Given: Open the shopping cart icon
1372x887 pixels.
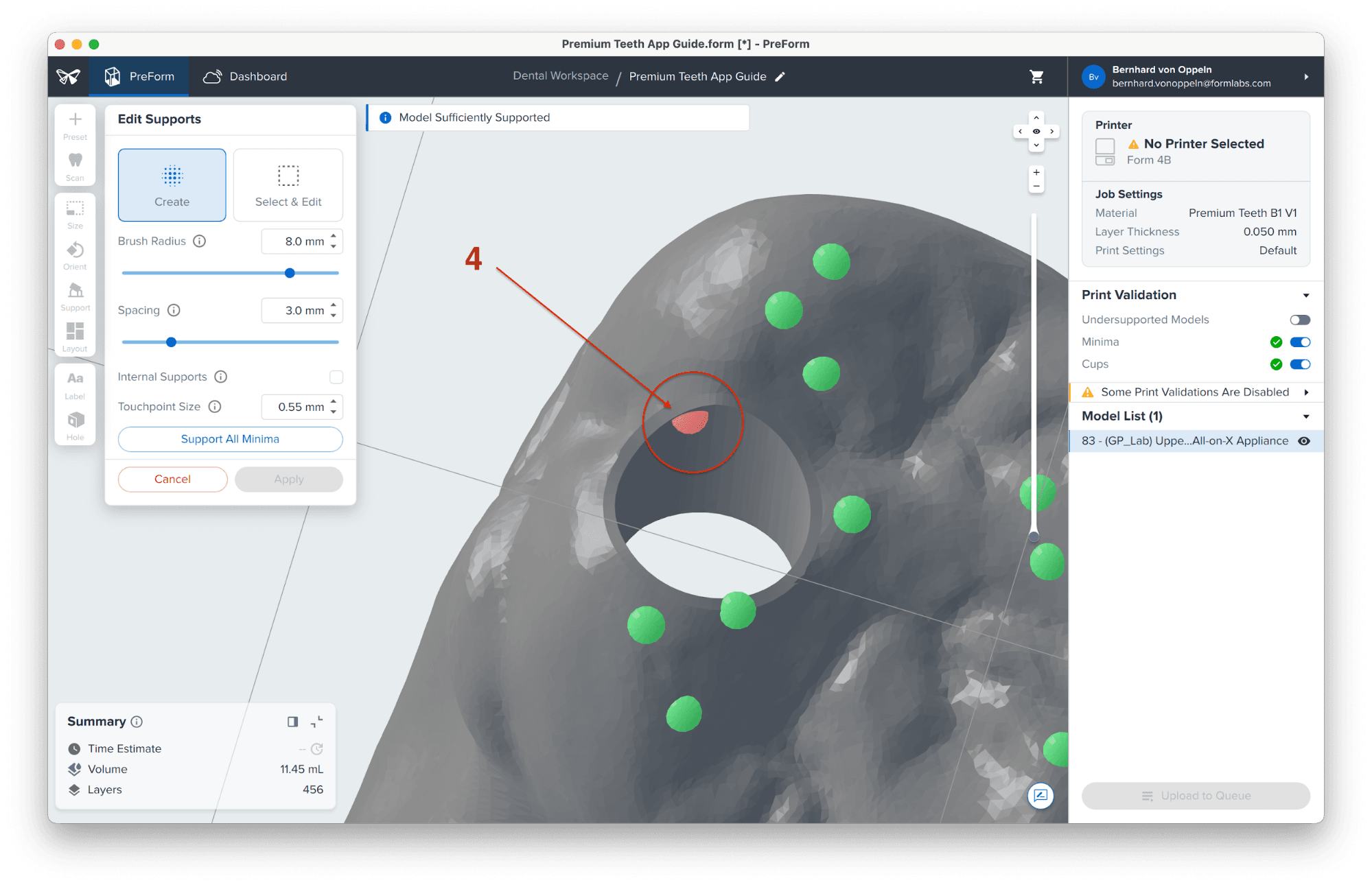Looking at the screenshot, I should [1036, 77].
